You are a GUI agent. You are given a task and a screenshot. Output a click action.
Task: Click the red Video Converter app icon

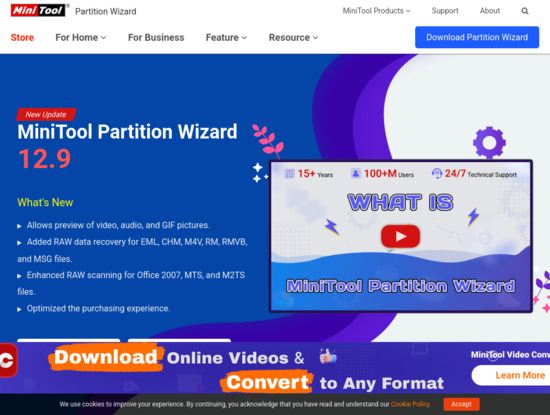tap(8, 360)
